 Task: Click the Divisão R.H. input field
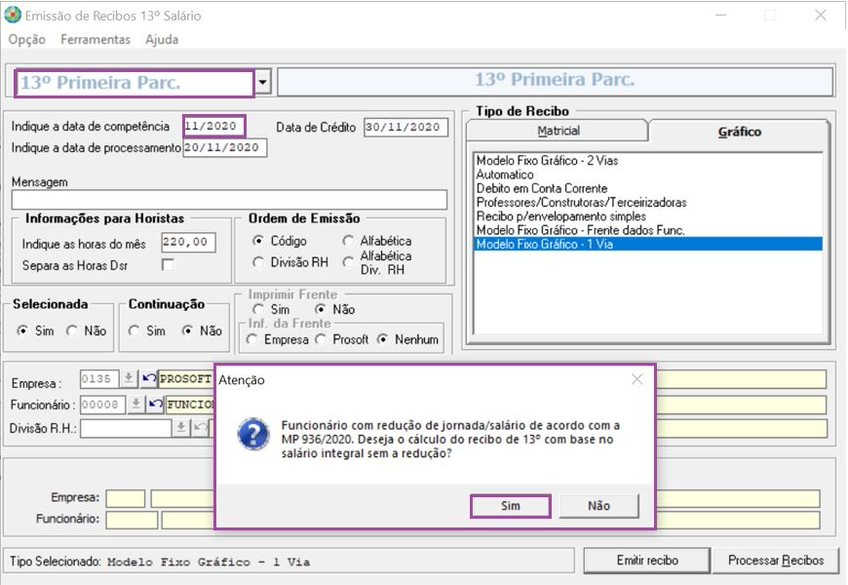click(x=126, y=428)
